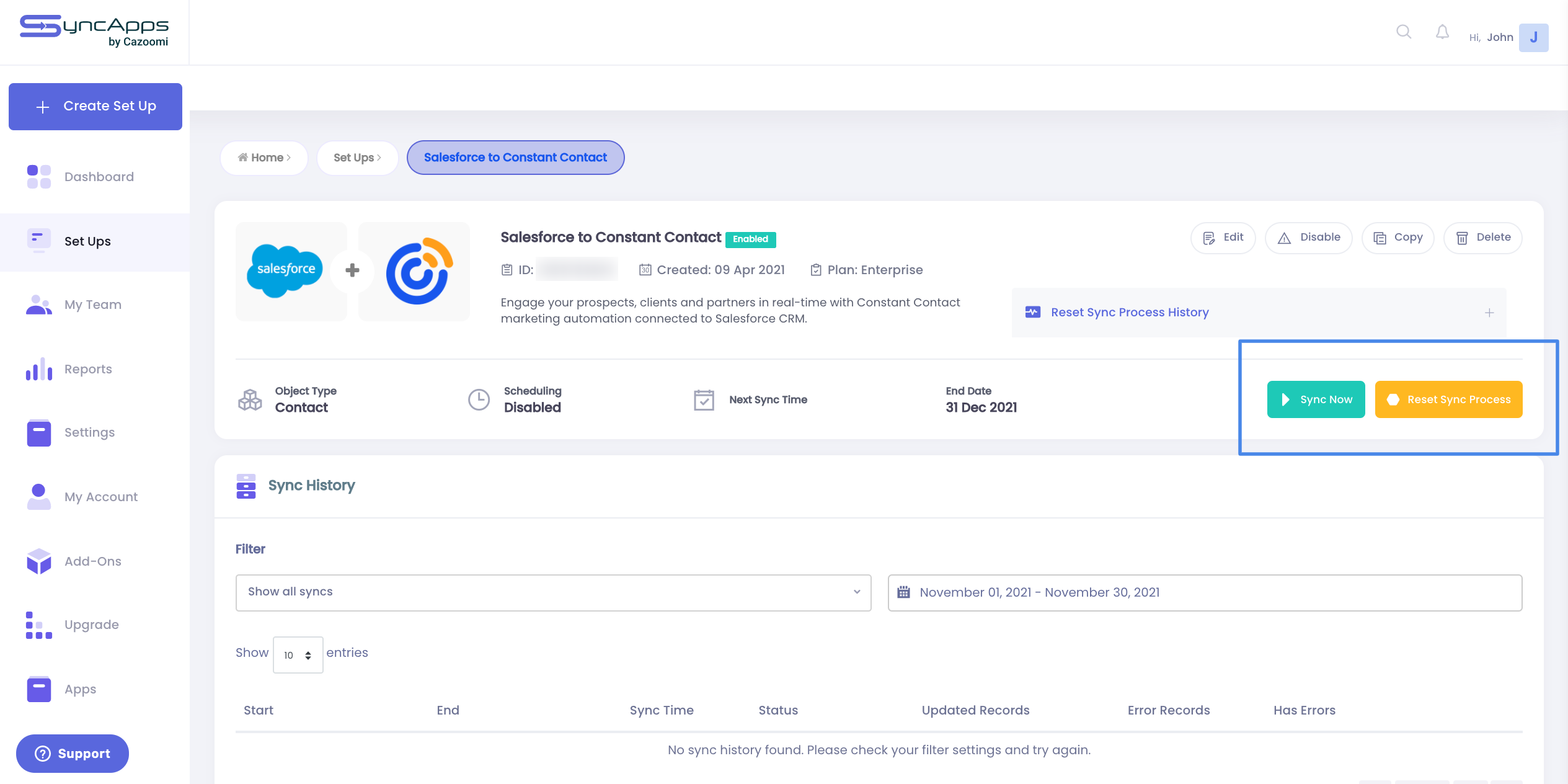Click the Reset Sync Process History pulse icon

tap(1033, 312)
